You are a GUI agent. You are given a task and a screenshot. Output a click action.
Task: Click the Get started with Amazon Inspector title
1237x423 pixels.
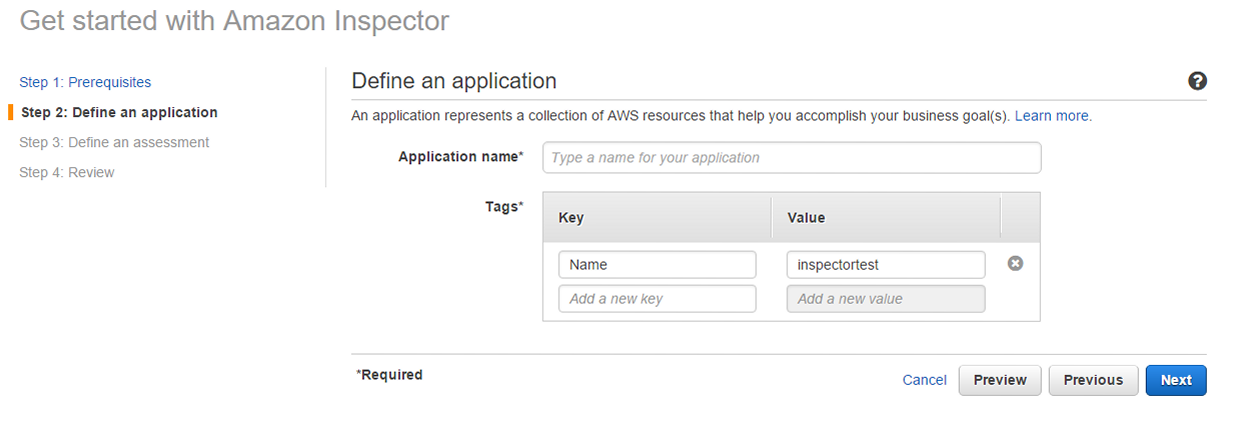[x=234, y=21]
